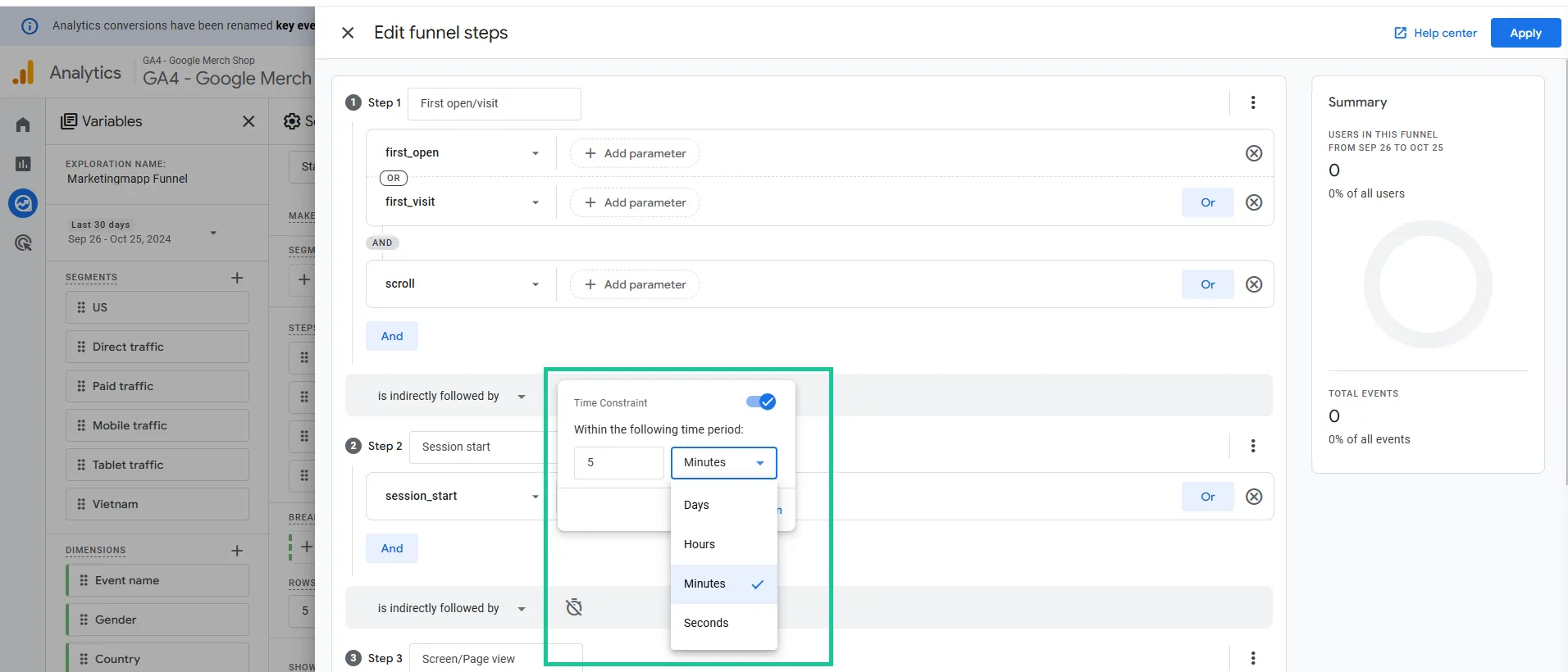The height and width of the screenshot is (672, 1568).
Task: Choose Seconds in the time unit list
Action: click(724, 623)
